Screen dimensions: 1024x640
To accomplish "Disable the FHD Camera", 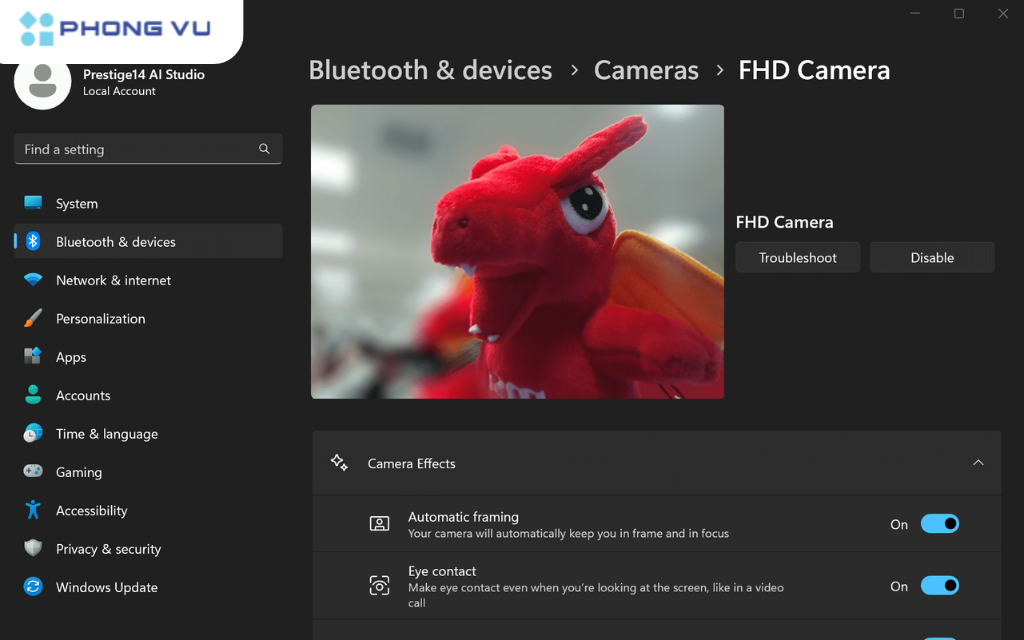I will (931, 257).
